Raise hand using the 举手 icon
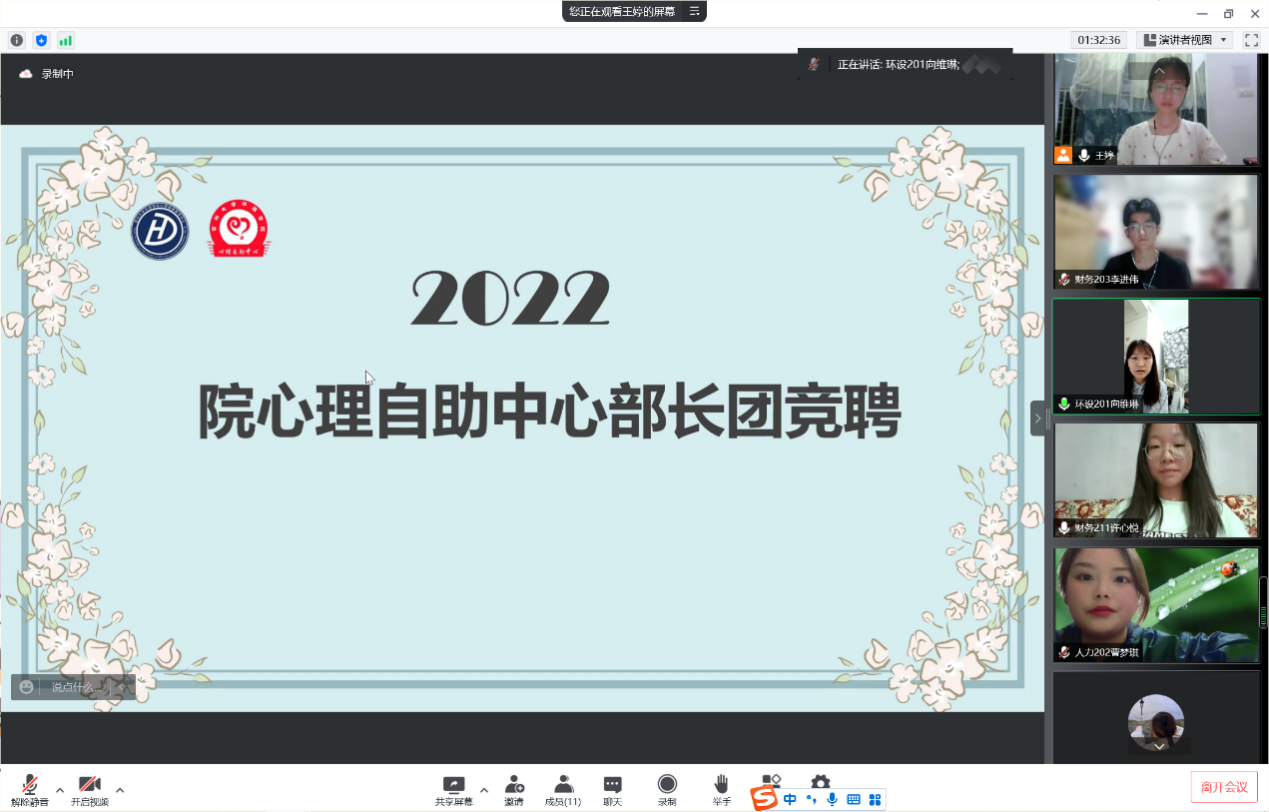Screen dimensions: 1269x812 [721, 786]
